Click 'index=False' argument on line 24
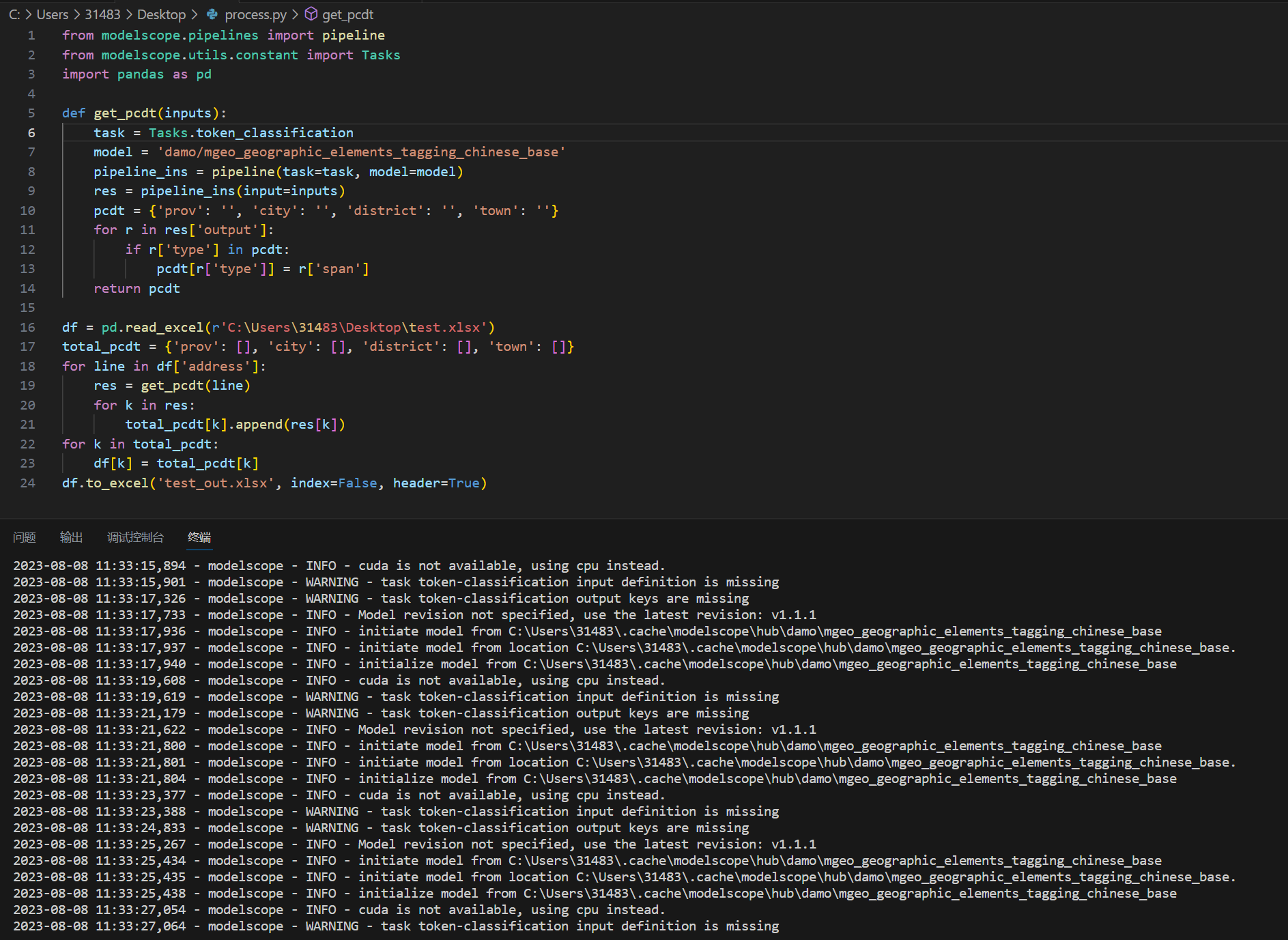This screenshot has width=1288, height=940. point(334,483)
